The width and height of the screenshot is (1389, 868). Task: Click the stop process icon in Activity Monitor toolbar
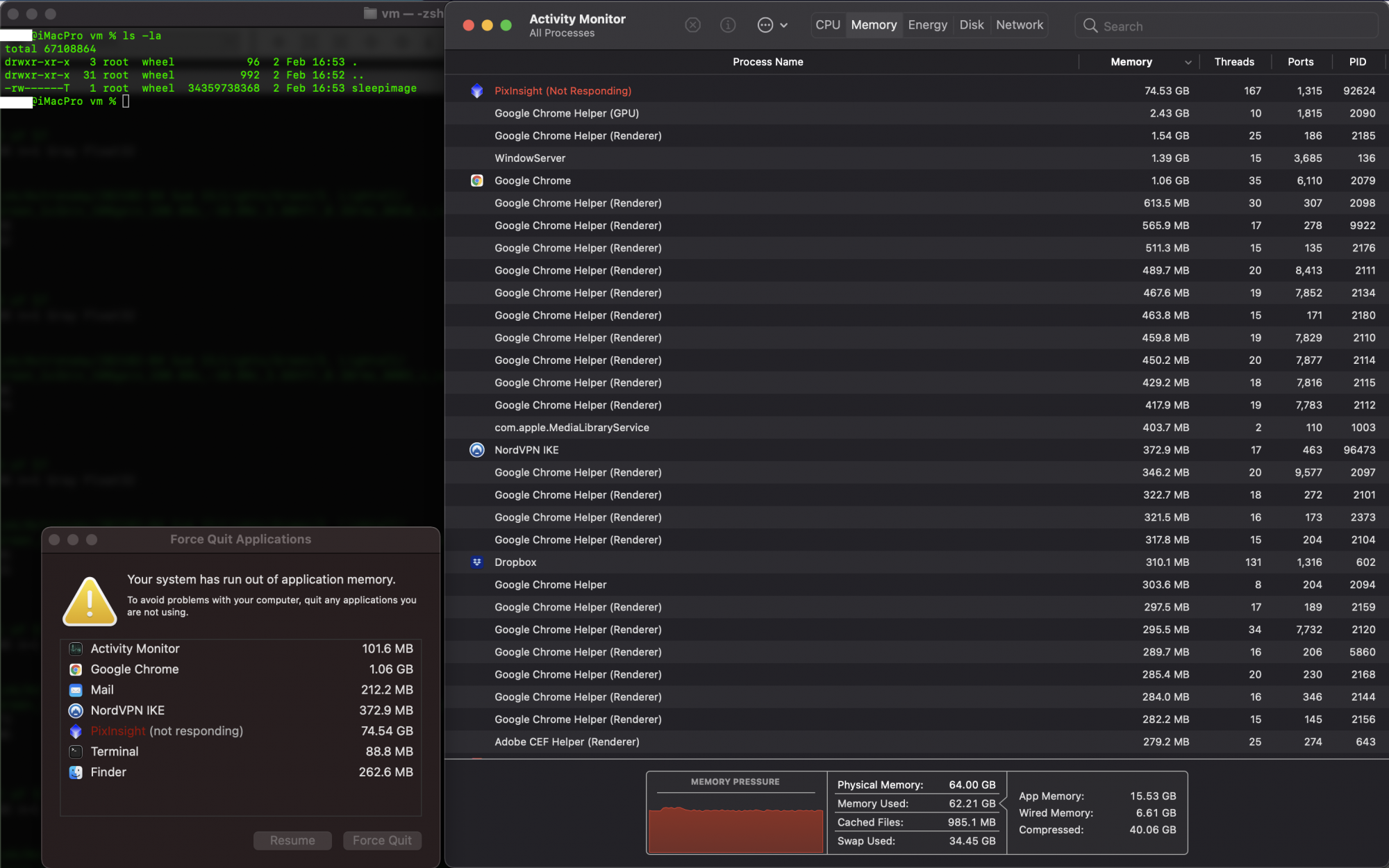click(692, 25)
